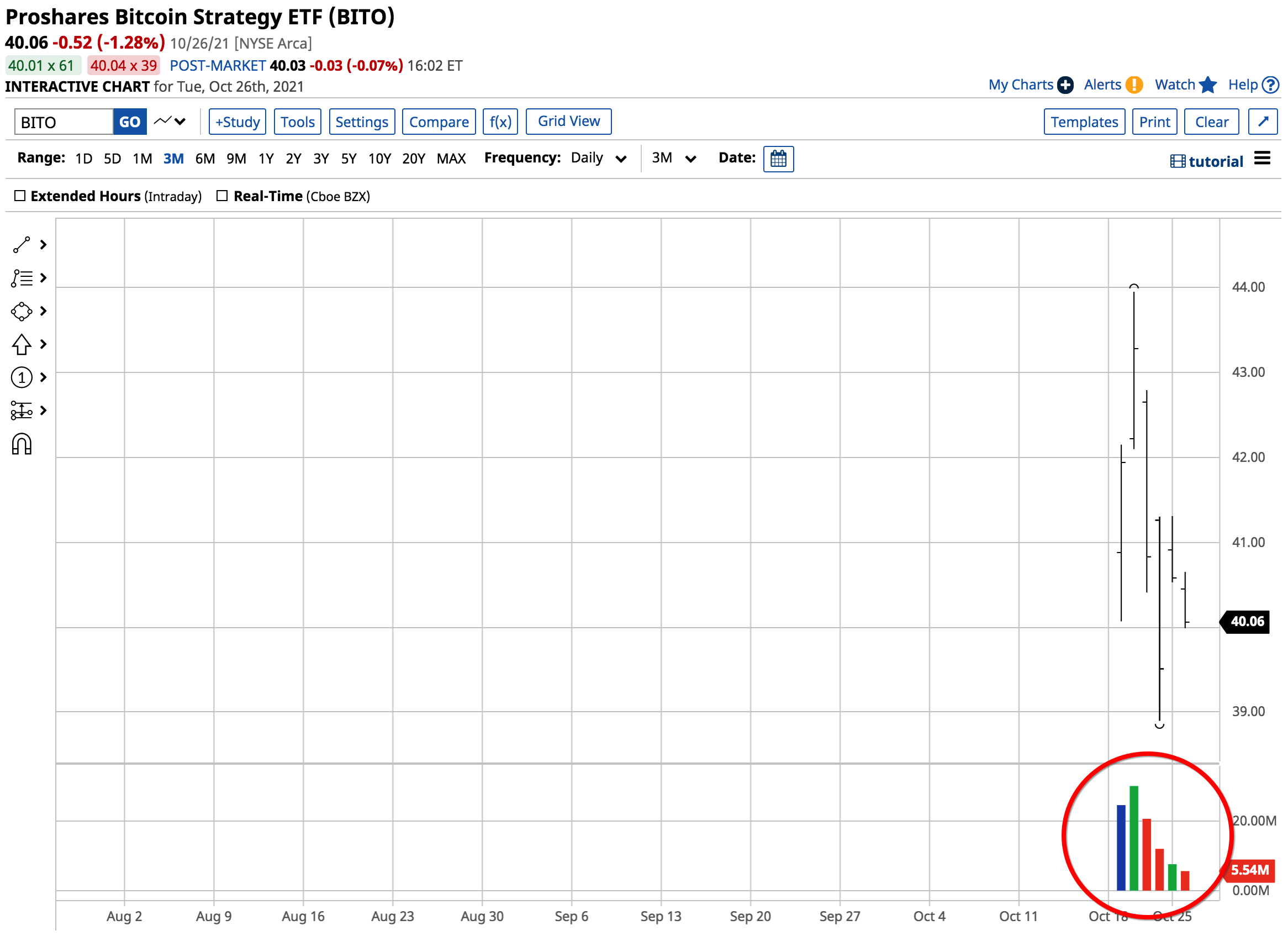Screen dimensions: 1288x936
Task: Open the My Charts link
Action: click(x=1021, y=85)
